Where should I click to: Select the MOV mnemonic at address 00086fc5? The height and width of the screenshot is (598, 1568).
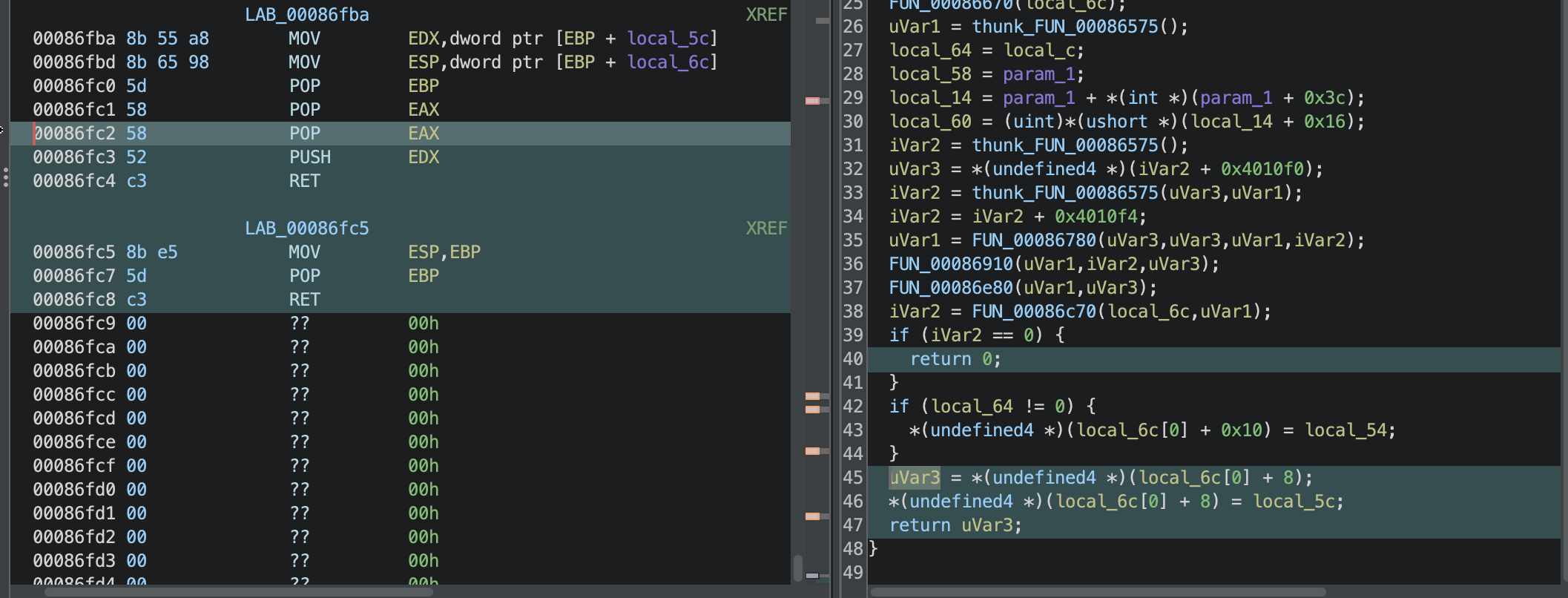(x=305, y=252)
